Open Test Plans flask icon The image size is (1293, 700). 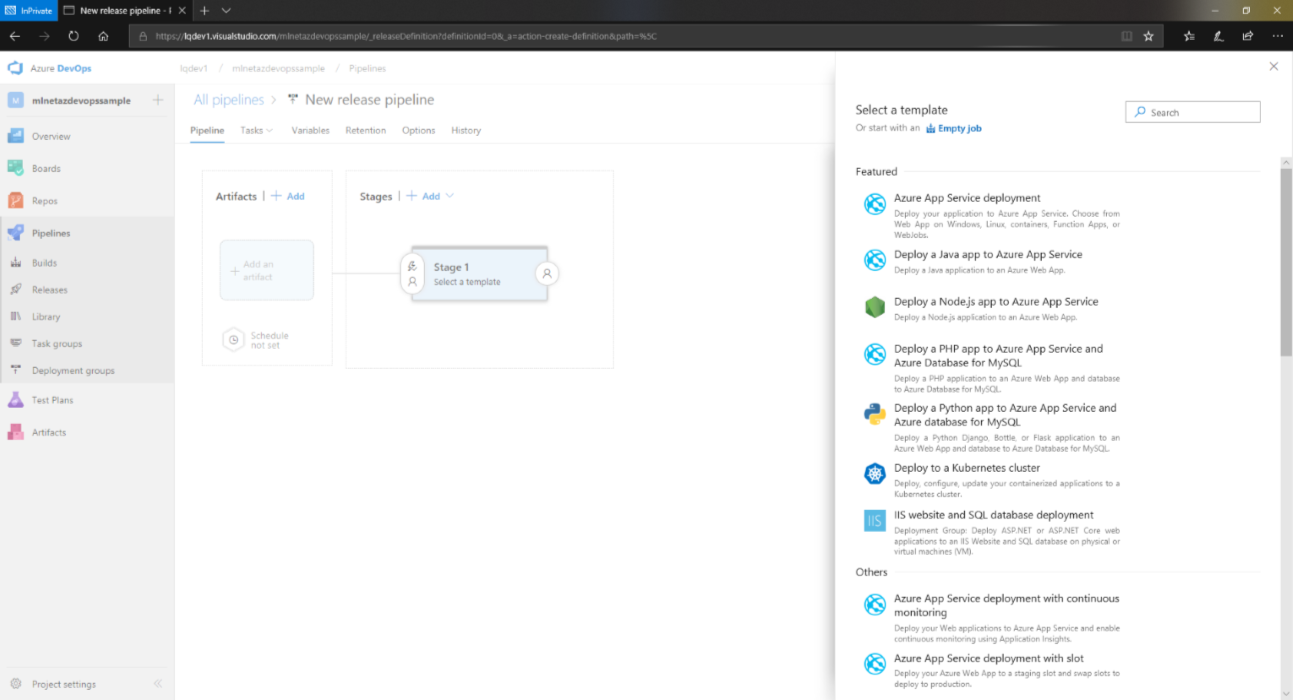[x=15, y=400]
